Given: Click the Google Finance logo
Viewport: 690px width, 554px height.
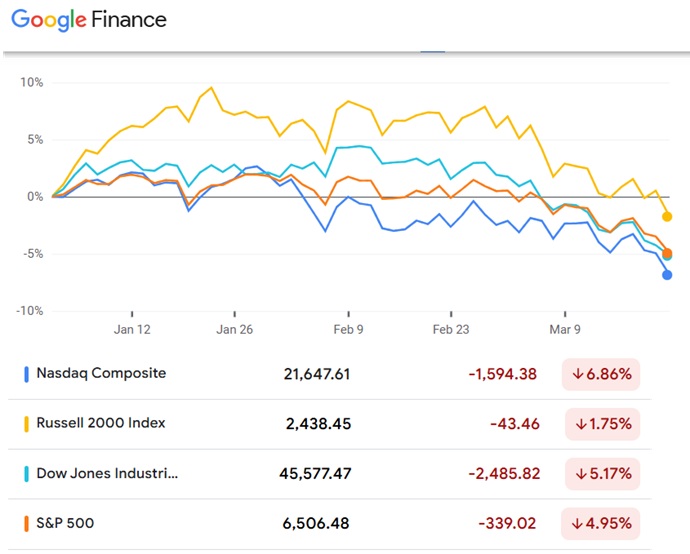Looking at the screenshot, I should [89, 20].
